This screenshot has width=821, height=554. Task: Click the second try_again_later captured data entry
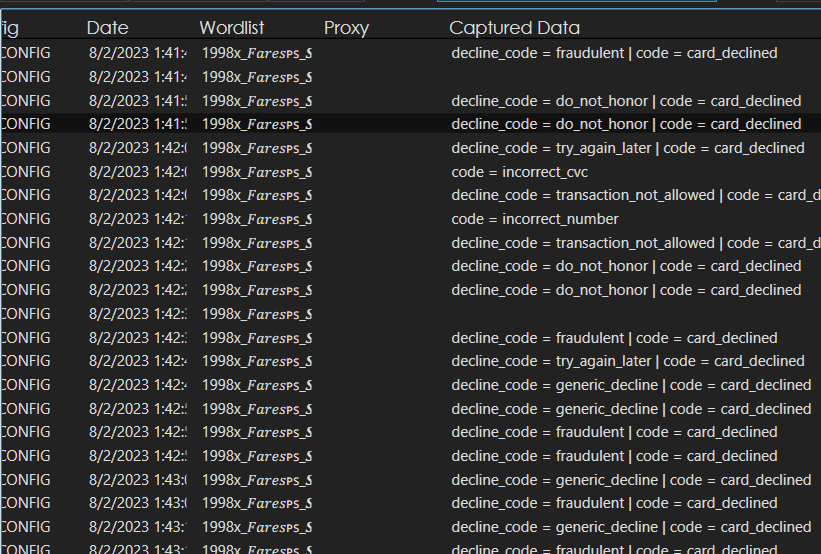point(627,361)
